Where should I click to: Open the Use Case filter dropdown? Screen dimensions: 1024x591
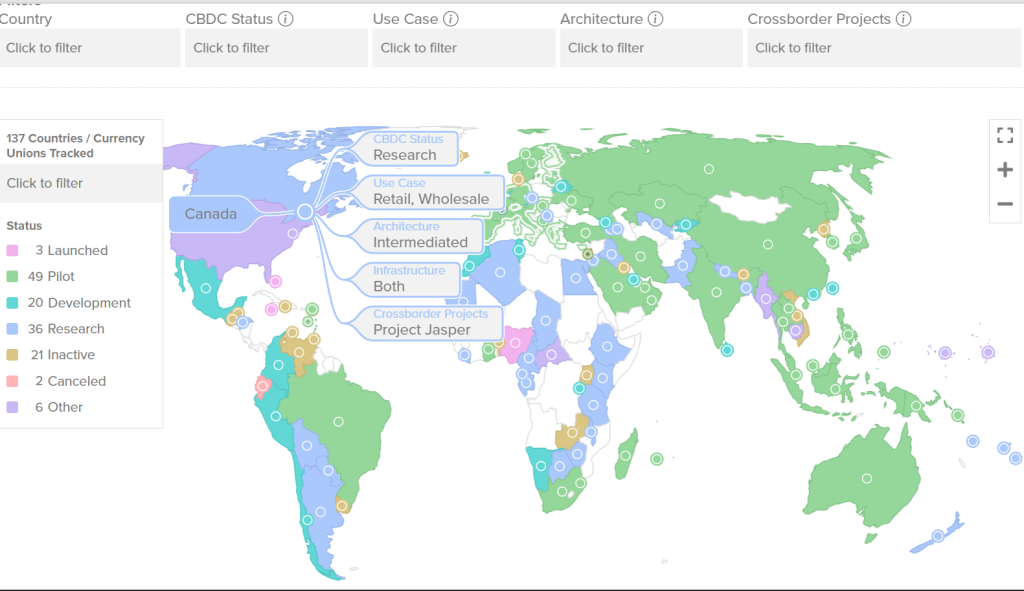point(463,48)
